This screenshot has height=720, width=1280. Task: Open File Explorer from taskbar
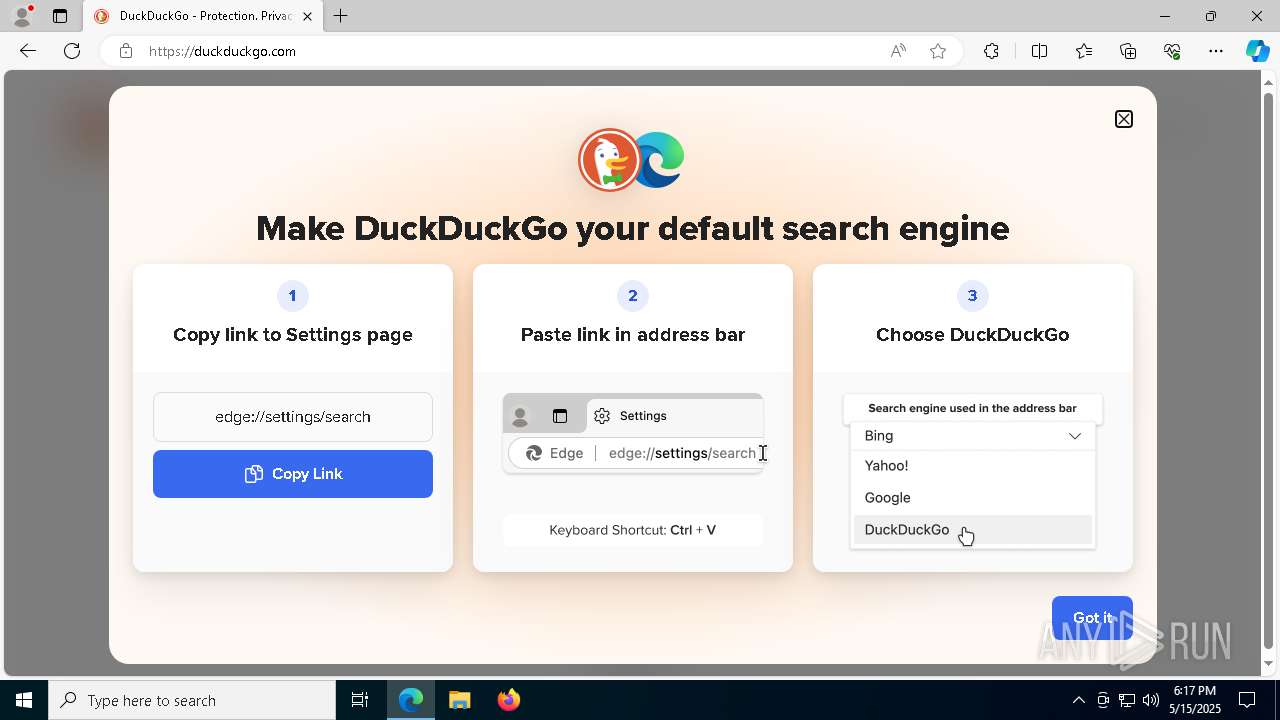pyautogui.click(x=459, y=700)
